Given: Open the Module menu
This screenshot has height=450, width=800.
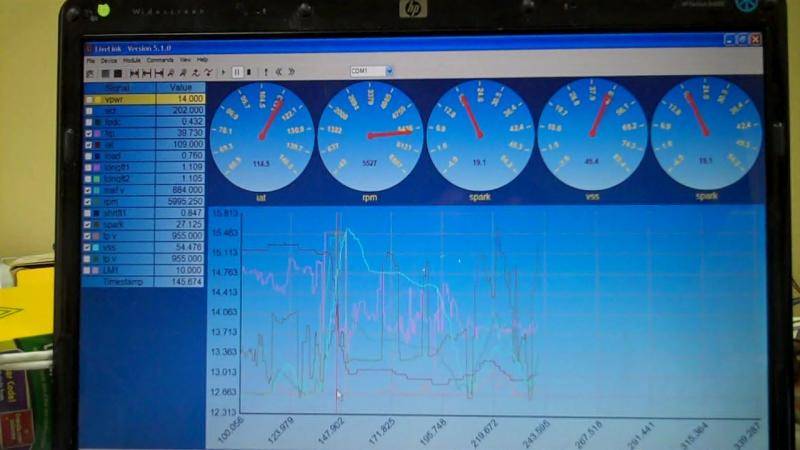Looking at the screenshot, I should 132,60.
